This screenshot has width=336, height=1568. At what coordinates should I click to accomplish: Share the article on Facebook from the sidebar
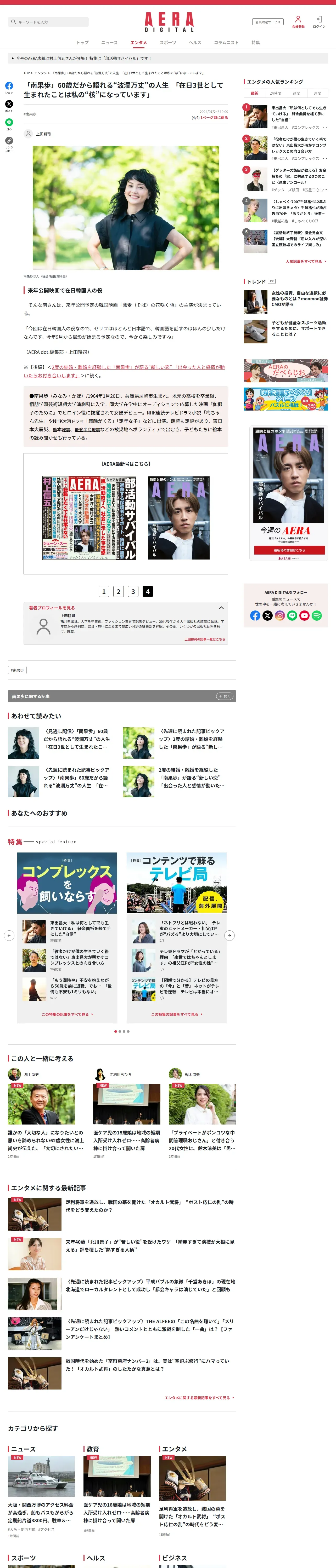point(9,86)
